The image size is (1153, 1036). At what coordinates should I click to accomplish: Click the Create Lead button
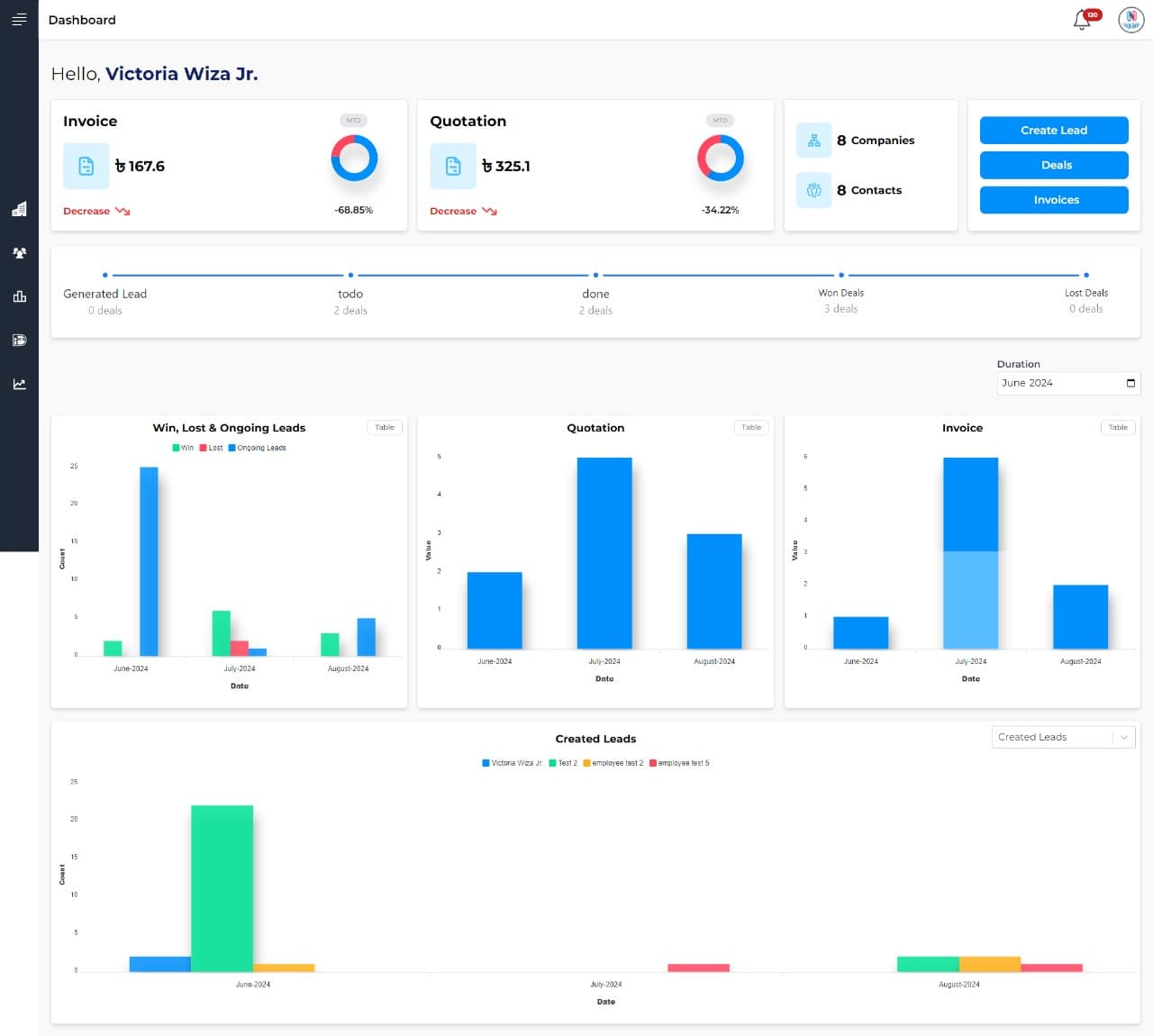1054,131
